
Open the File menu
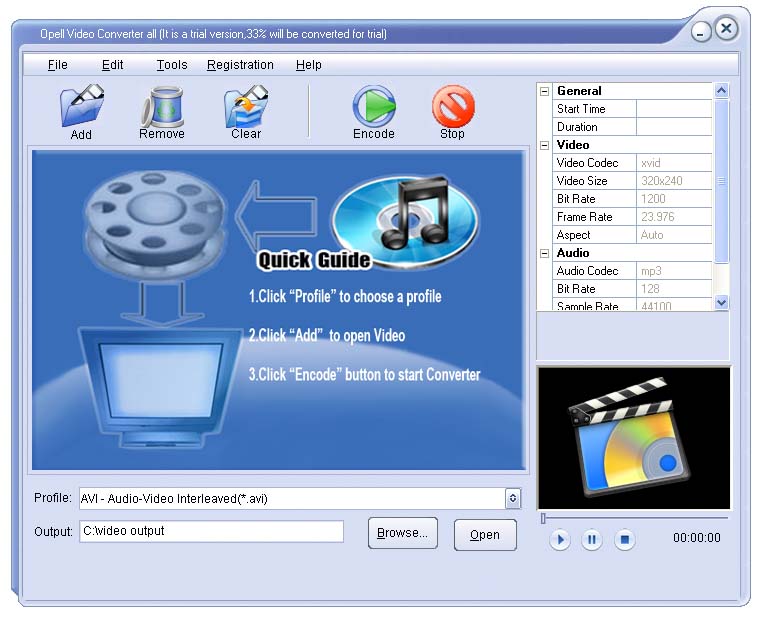[58, 65]
